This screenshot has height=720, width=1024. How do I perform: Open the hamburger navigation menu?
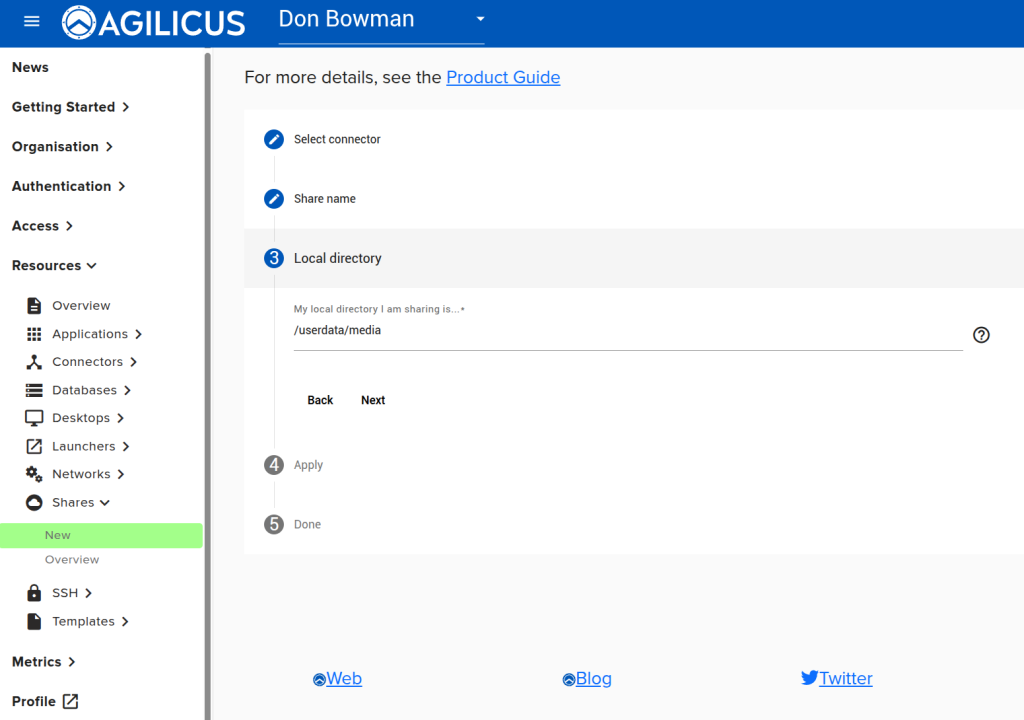pyautogui.click(x=31, y=21)
